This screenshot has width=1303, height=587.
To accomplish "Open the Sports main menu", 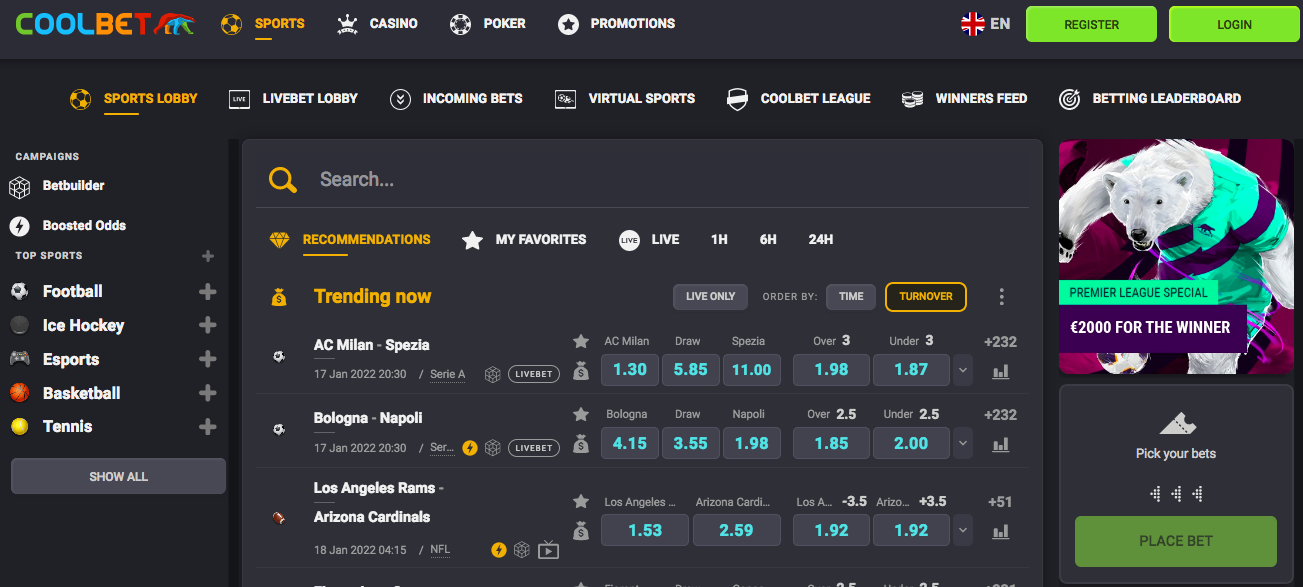I will (263, 23).
